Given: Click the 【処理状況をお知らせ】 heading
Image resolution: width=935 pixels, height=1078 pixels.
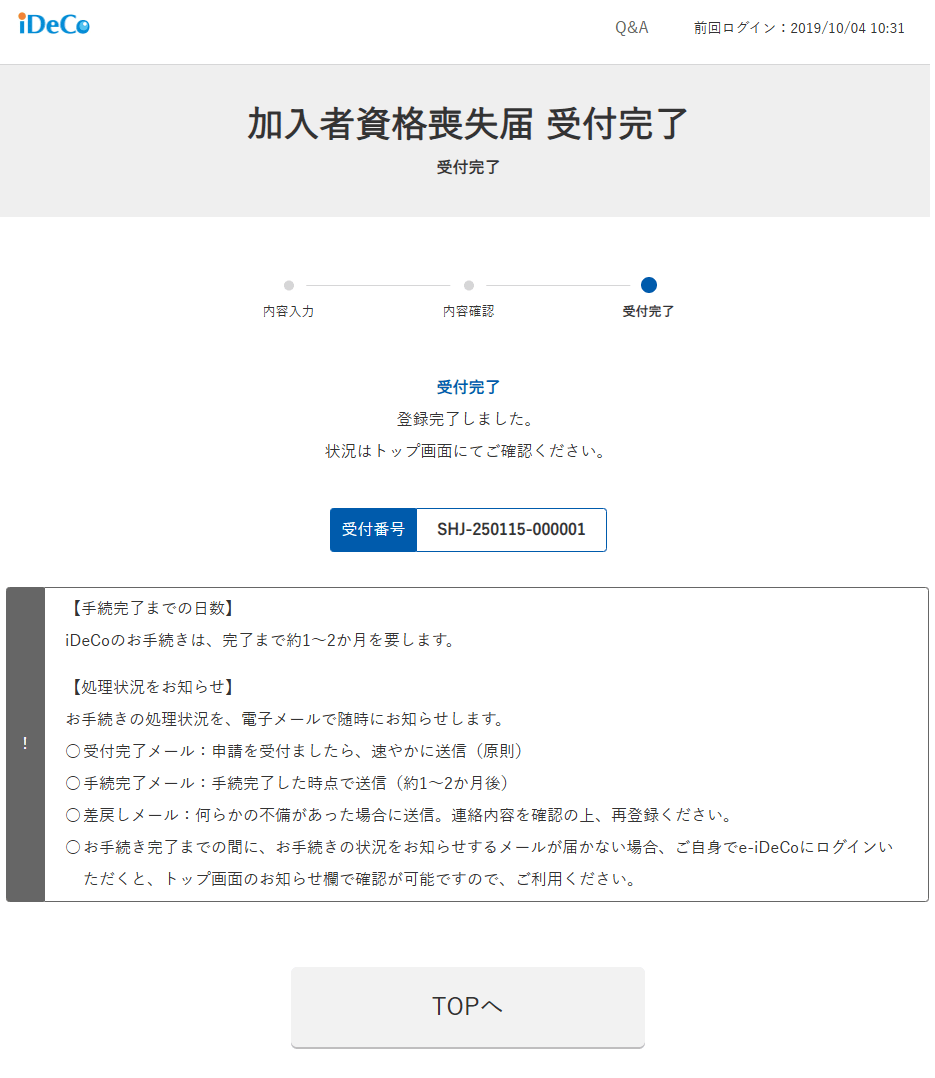Looking at the screenshot, I should [x=152, y=687].
